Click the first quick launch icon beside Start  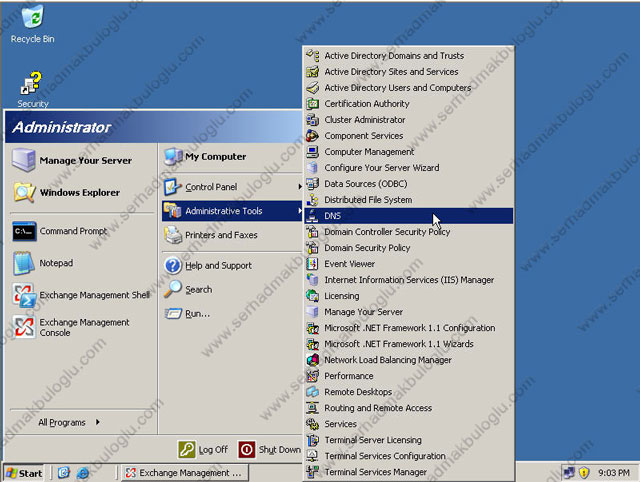pyautogui.click(x=64, y=473)
